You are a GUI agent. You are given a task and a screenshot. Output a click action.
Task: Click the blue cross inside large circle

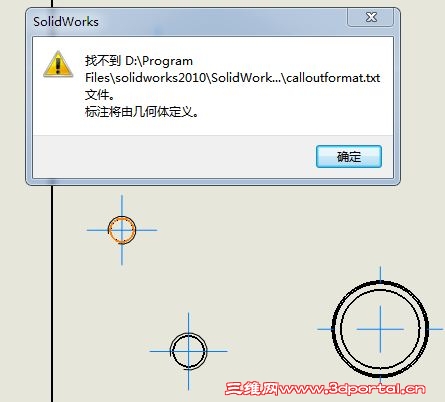click(x=380, y=329)
